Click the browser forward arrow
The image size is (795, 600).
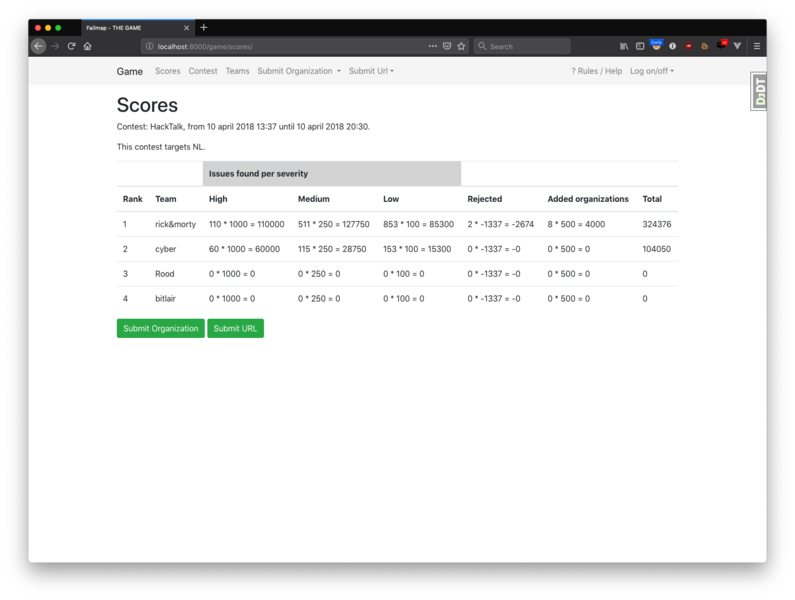[x=55, y=46]
